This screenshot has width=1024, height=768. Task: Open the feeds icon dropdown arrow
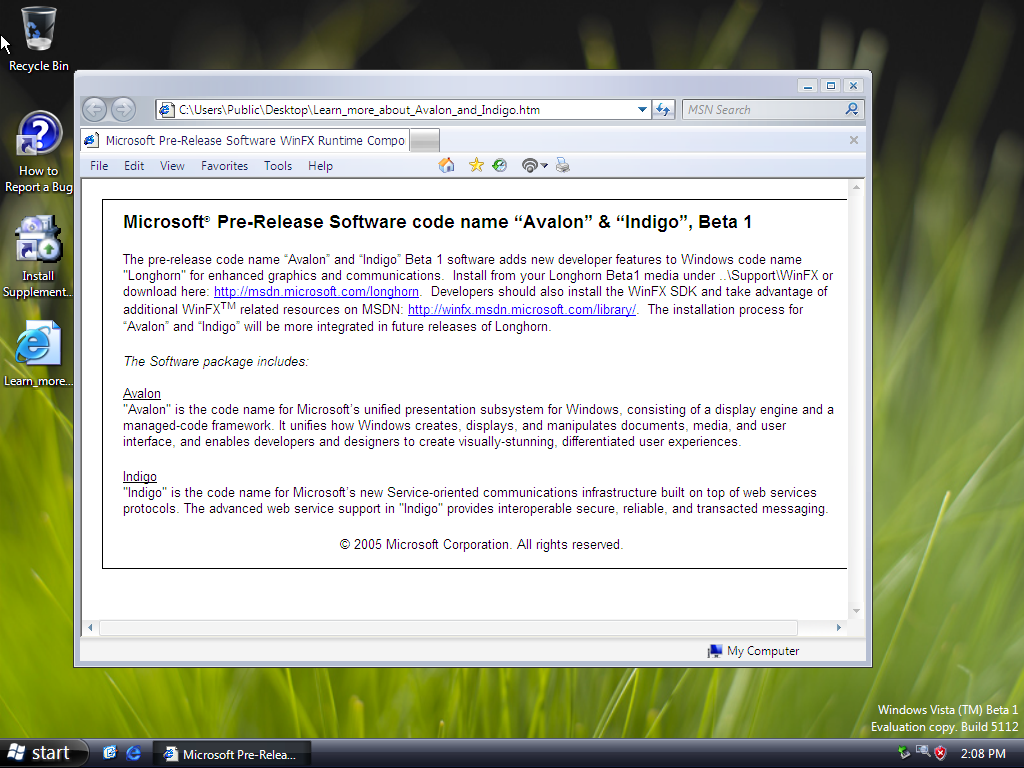[x=545, y=166]
